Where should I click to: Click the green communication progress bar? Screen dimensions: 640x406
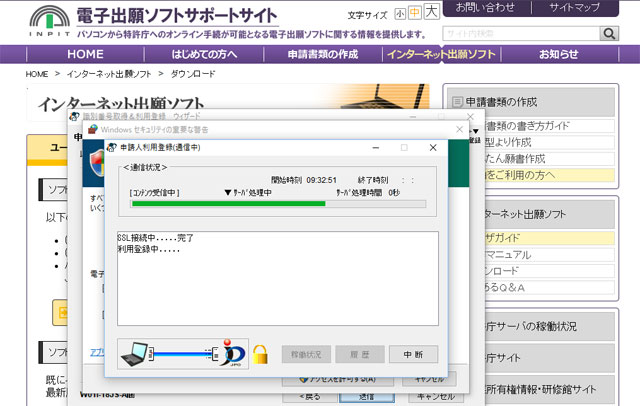coord(230,204)
